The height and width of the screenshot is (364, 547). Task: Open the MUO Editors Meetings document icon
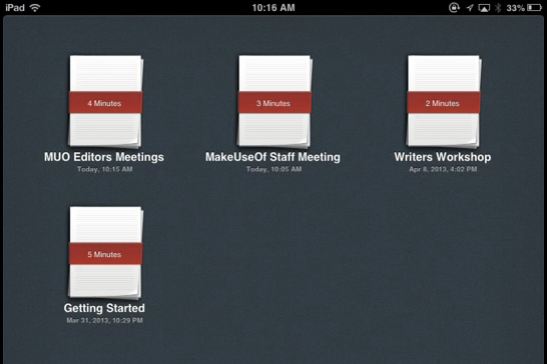[105, 101]
